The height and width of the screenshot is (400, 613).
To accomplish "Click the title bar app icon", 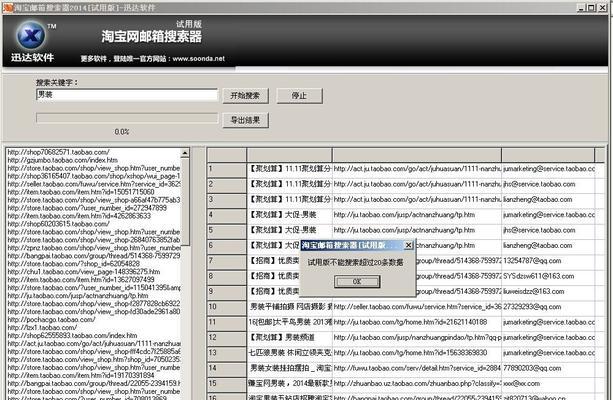I will coord(7,7).
